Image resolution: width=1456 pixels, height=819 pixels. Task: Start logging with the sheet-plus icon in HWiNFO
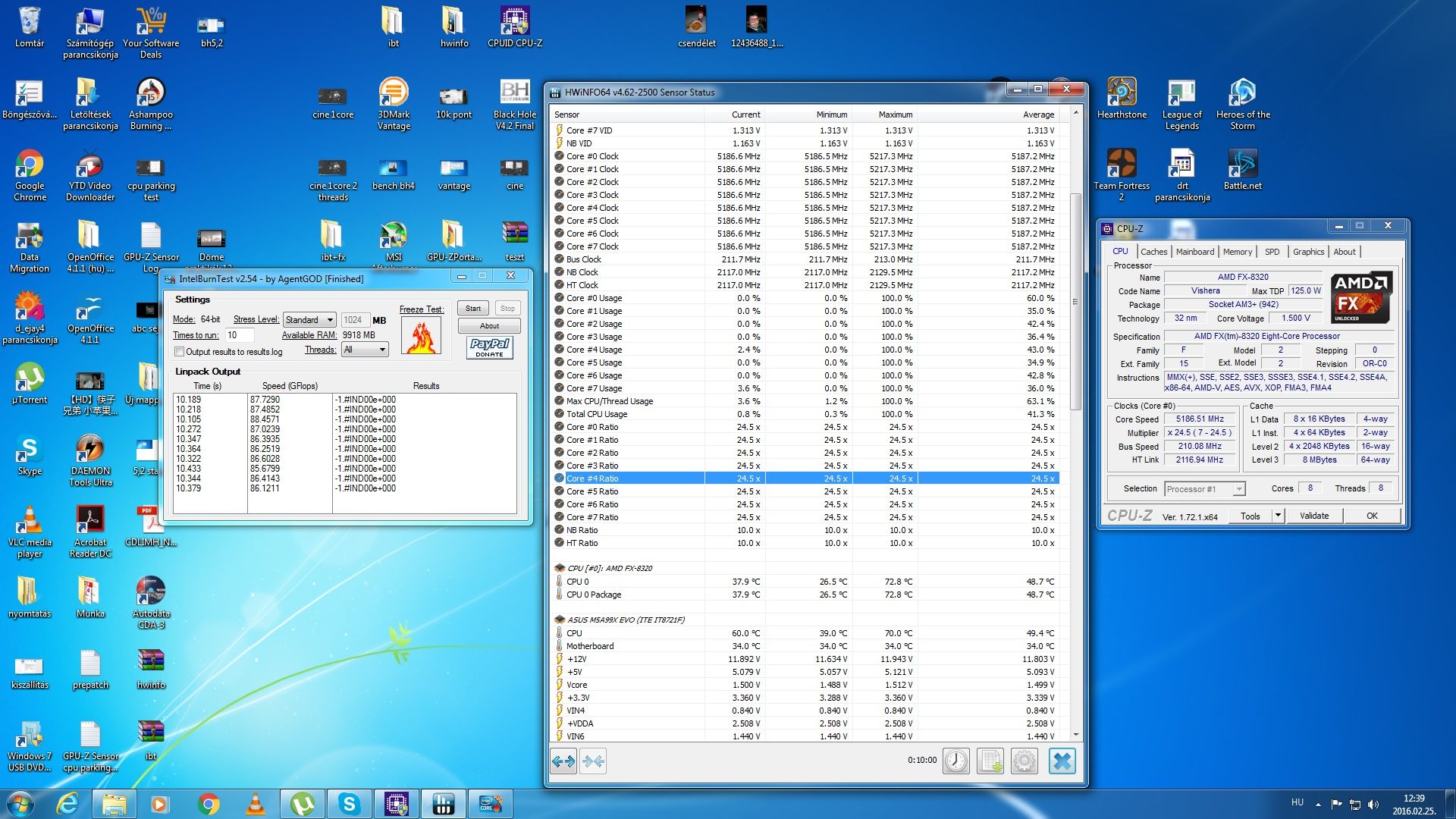point(990,761)
